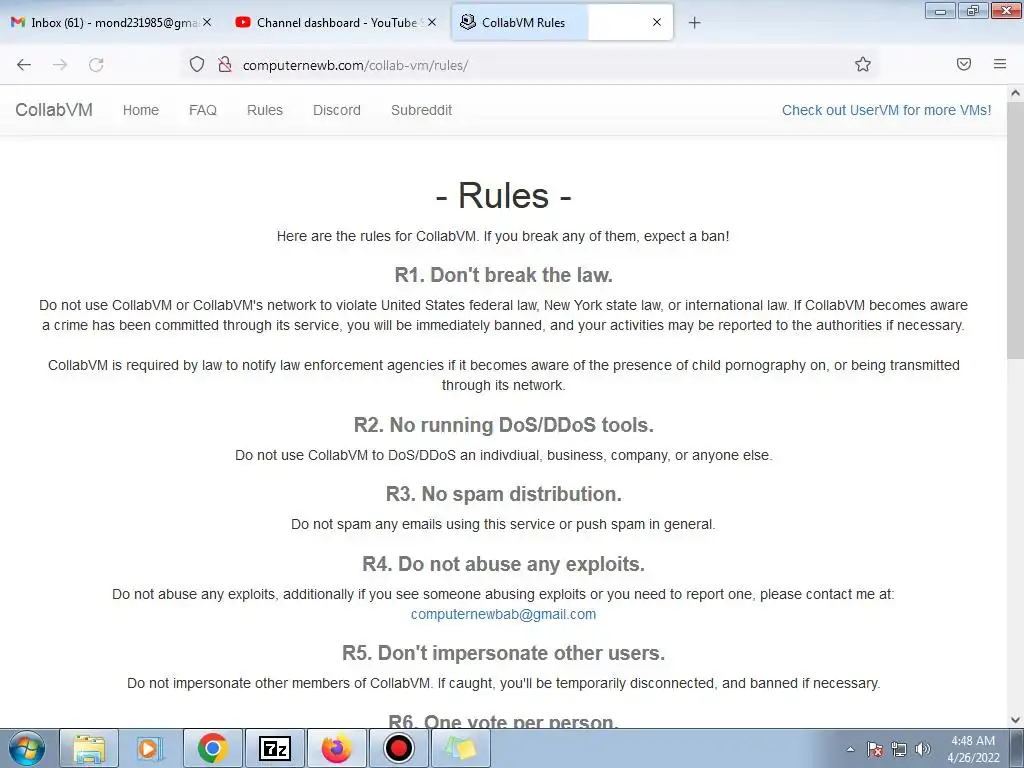Image resolution: width=1024 pixels, height=768 pixels.
Task: Open a new tab with the plus button
Action: (x=694, y=23)
